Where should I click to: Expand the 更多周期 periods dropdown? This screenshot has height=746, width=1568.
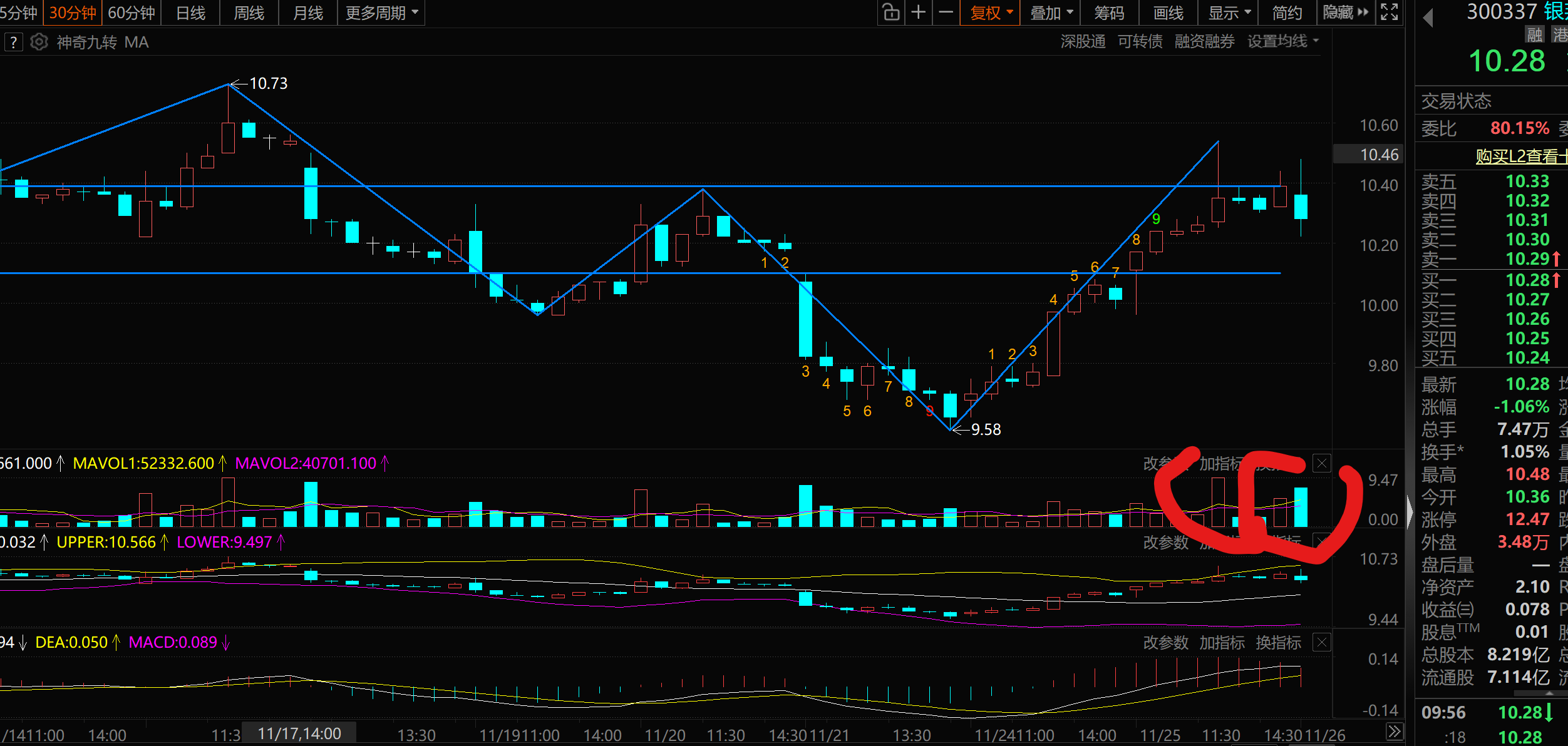(381, 13)
